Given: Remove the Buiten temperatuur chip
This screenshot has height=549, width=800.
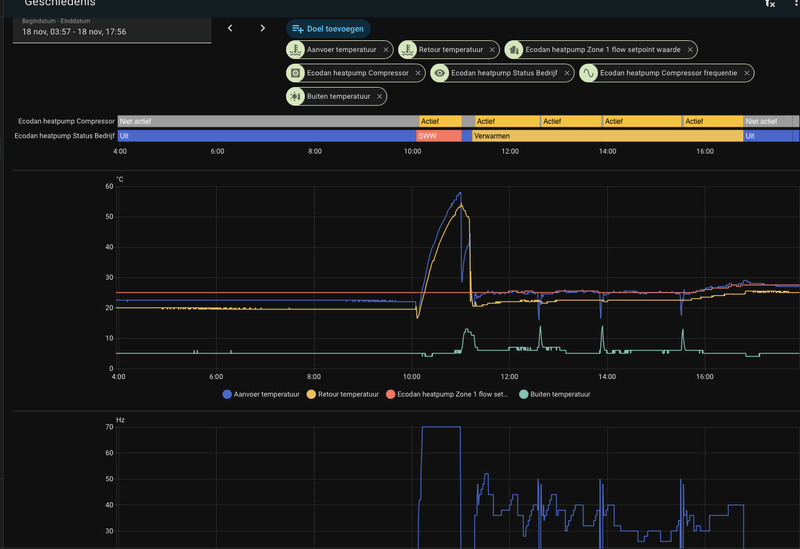Looking at the screenshot, I should coord(379,96).
